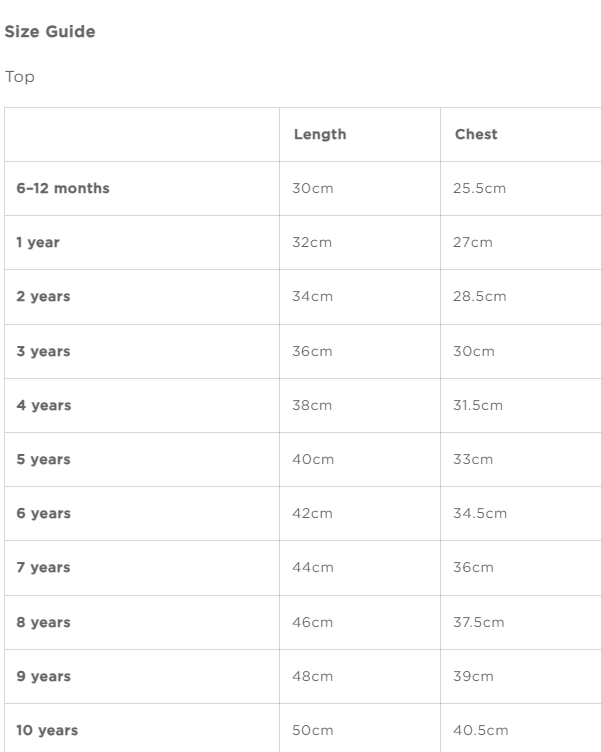The height and width of the screenshot is (752, 601).
Task: Click the Top label above the table
Action: click(x=20, y=77)
